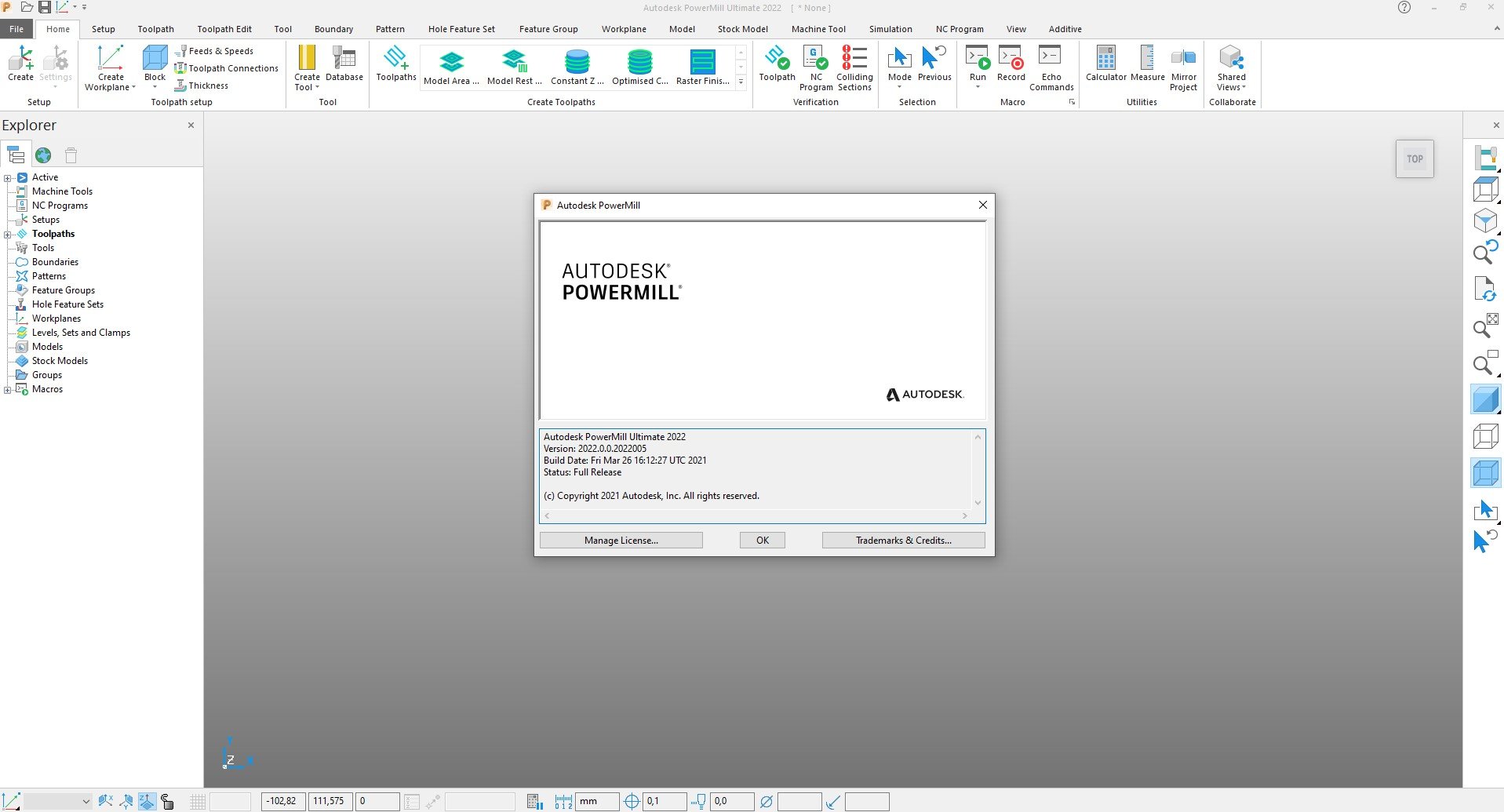This screenshot has height=812, width=1504.
Task: Toggle Echo Commands
Action: click(1051, 68)
